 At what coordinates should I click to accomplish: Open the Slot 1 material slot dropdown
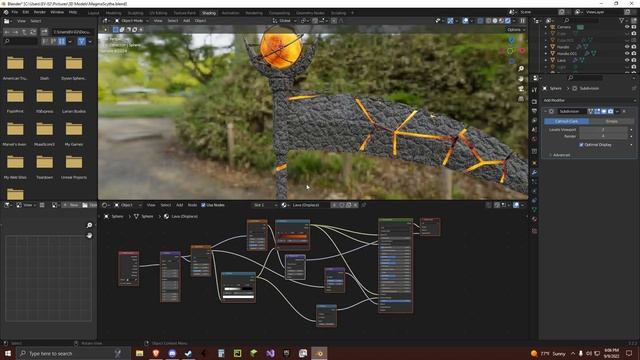[265, 205]
